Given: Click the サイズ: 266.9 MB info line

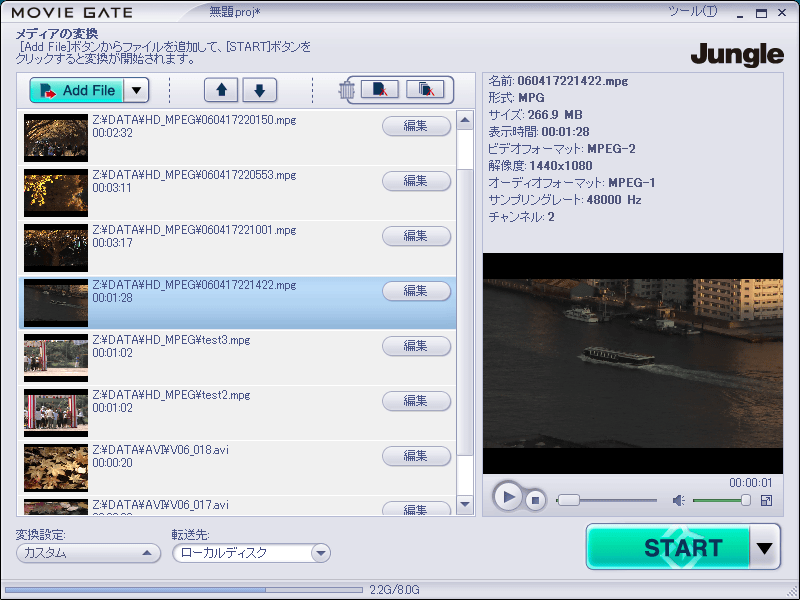Looking at the screenshot, I should pyautogui.click(x=535, y=115).
